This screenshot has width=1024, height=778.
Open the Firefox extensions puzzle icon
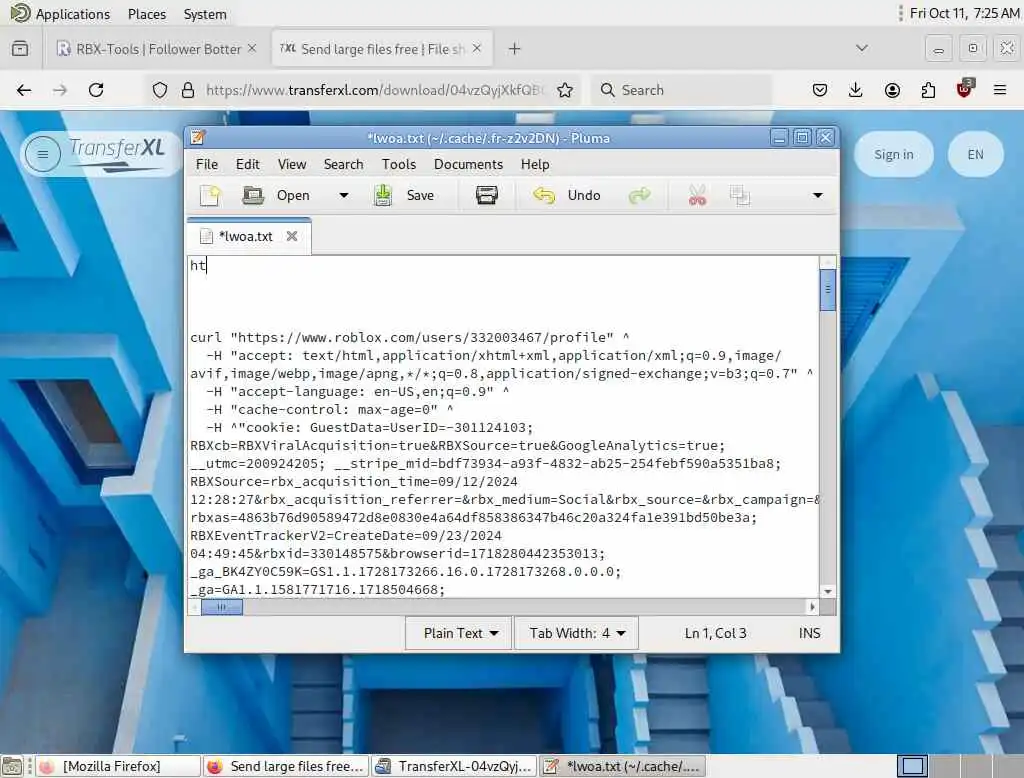point(928,90)
